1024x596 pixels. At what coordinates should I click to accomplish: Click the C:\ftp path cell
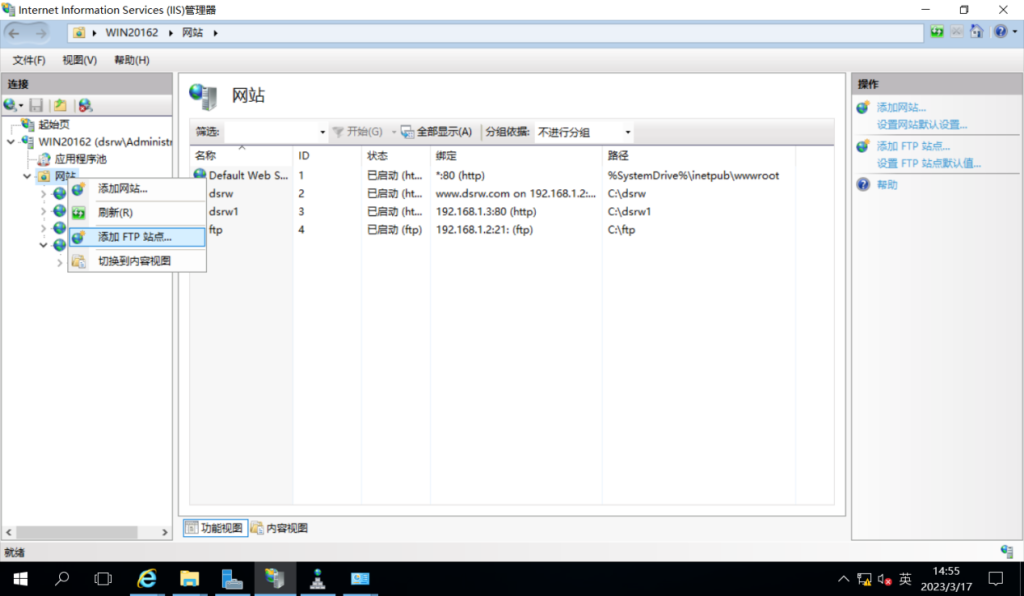tap(621, 230)
